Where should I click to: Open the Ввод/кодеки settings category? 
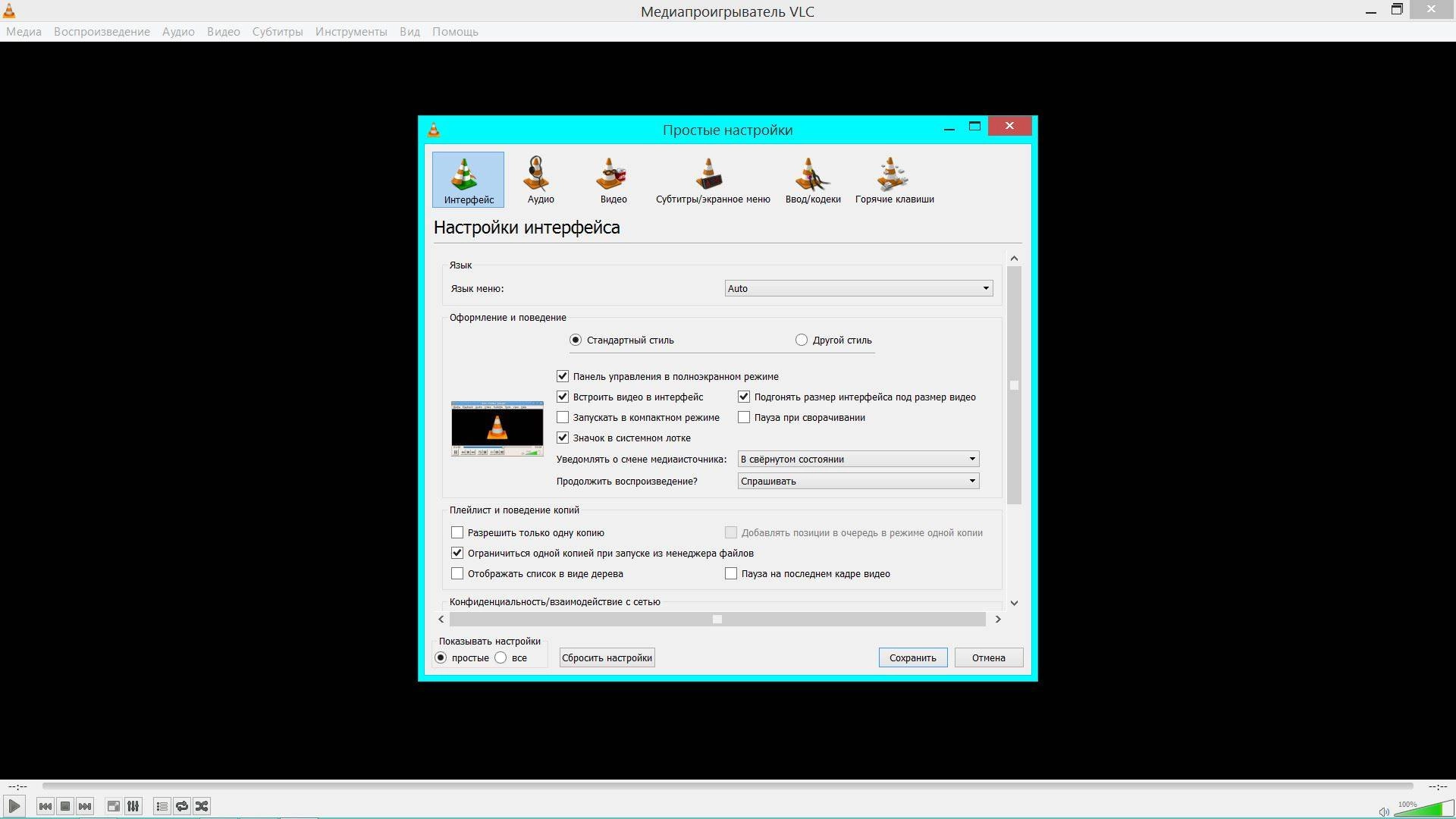813,180
